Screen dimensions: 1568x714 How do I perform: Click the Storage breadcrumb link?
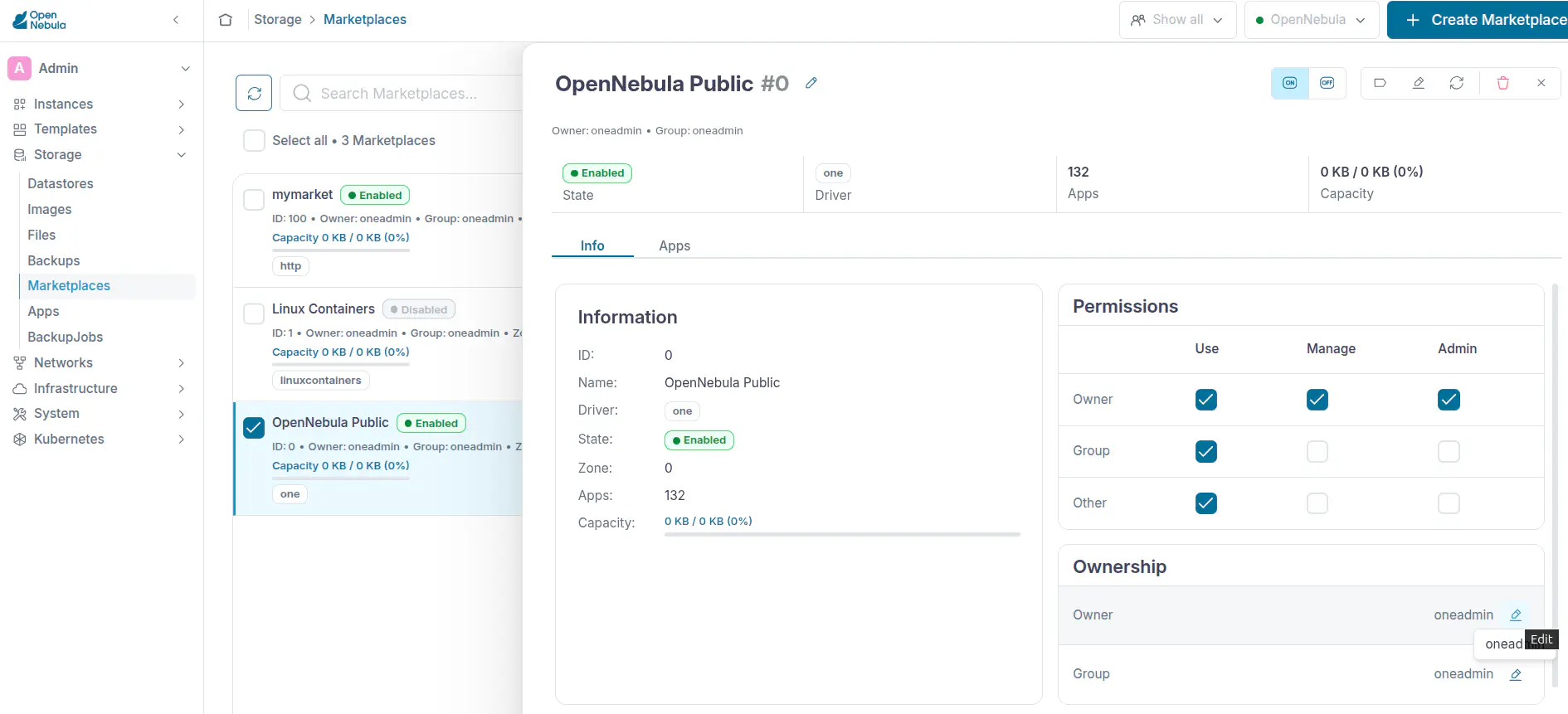point(278,19)
